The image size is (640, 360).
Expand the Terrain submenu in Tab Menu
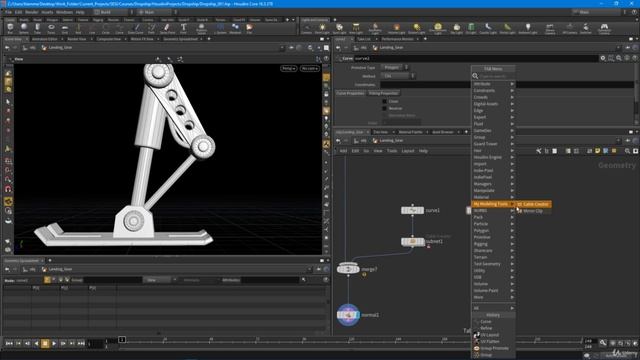pyautogui.click(x=493, y=257)
